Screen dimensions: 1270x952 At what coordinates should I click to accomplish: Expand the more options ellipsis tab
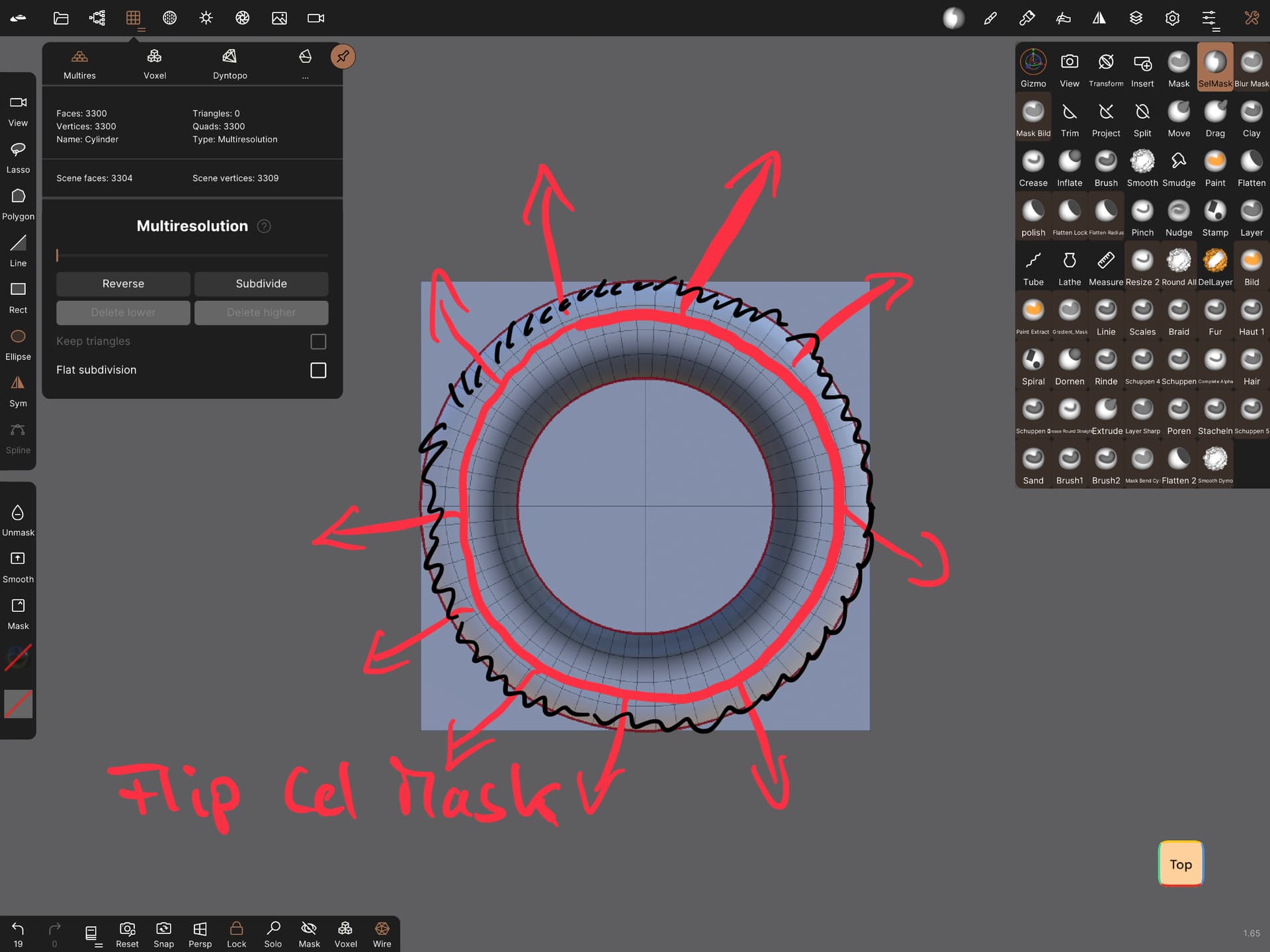coord(305,64)
